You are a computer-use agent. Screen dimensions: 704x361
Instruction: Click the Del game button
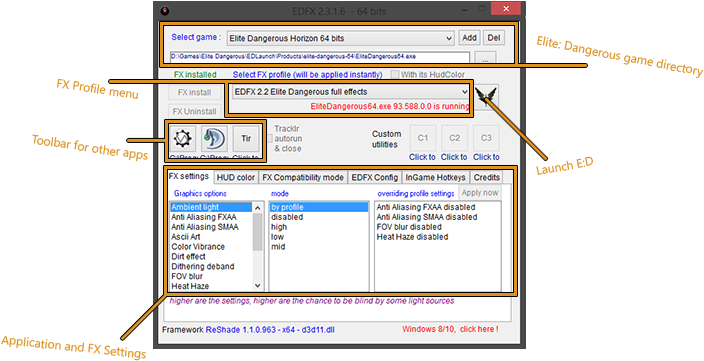click(x=493, y=38)
